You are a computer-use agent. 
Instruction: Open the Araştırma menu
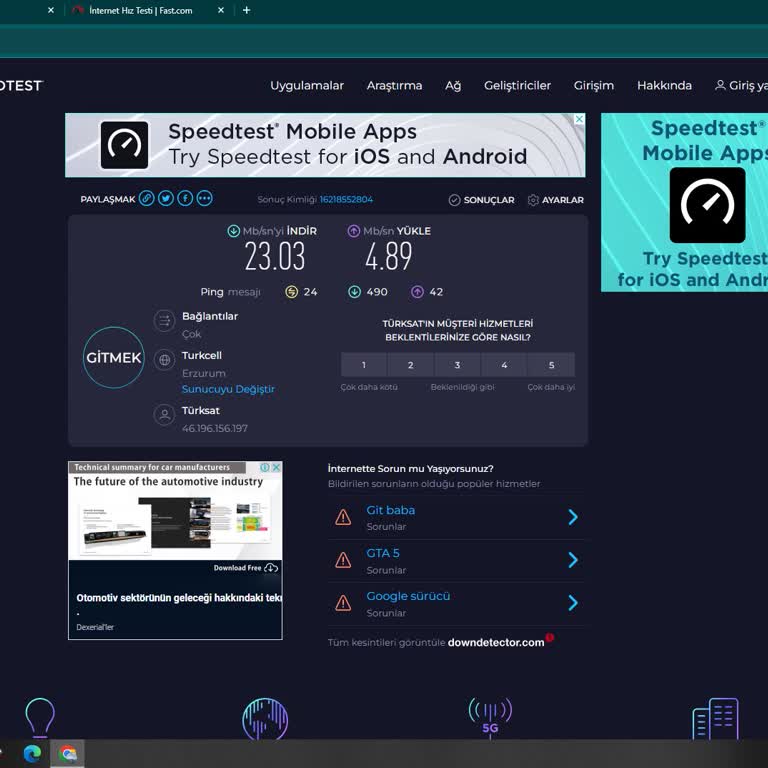tap(394, 86)
